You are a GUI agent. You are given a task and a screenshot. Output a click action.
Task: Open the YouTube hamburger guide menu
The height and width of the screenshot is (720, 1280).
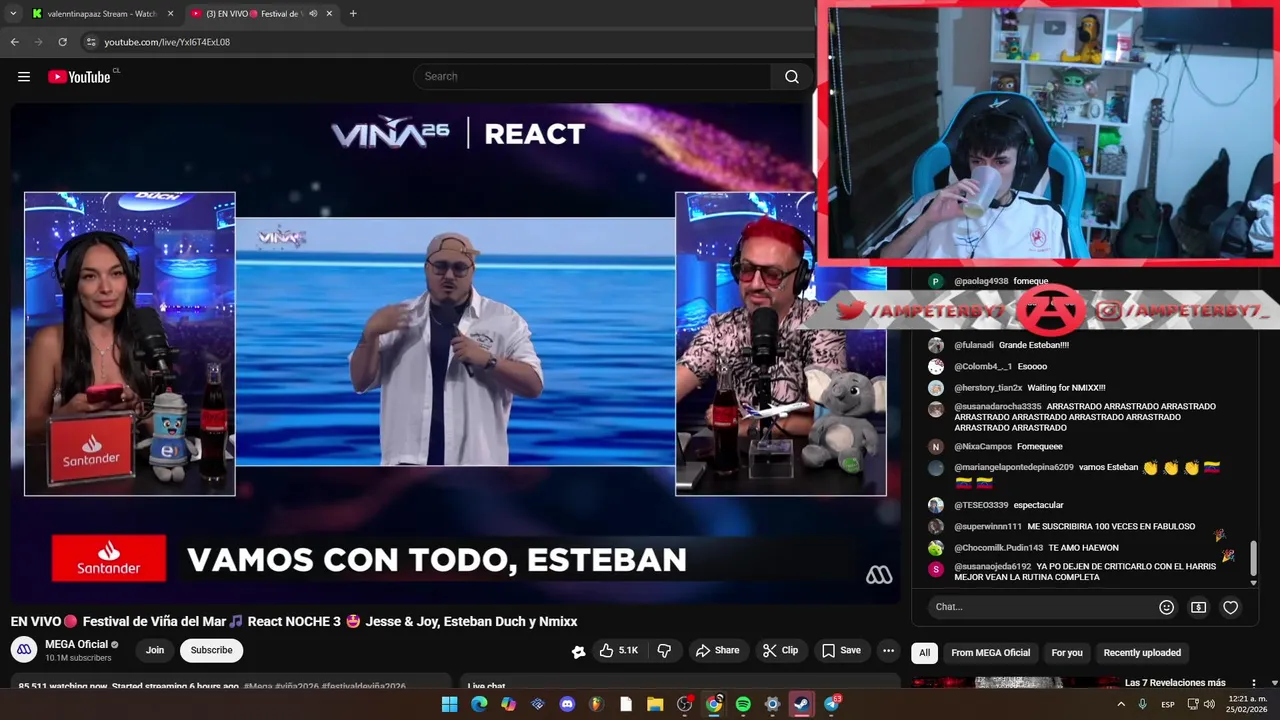pos(24,77)
